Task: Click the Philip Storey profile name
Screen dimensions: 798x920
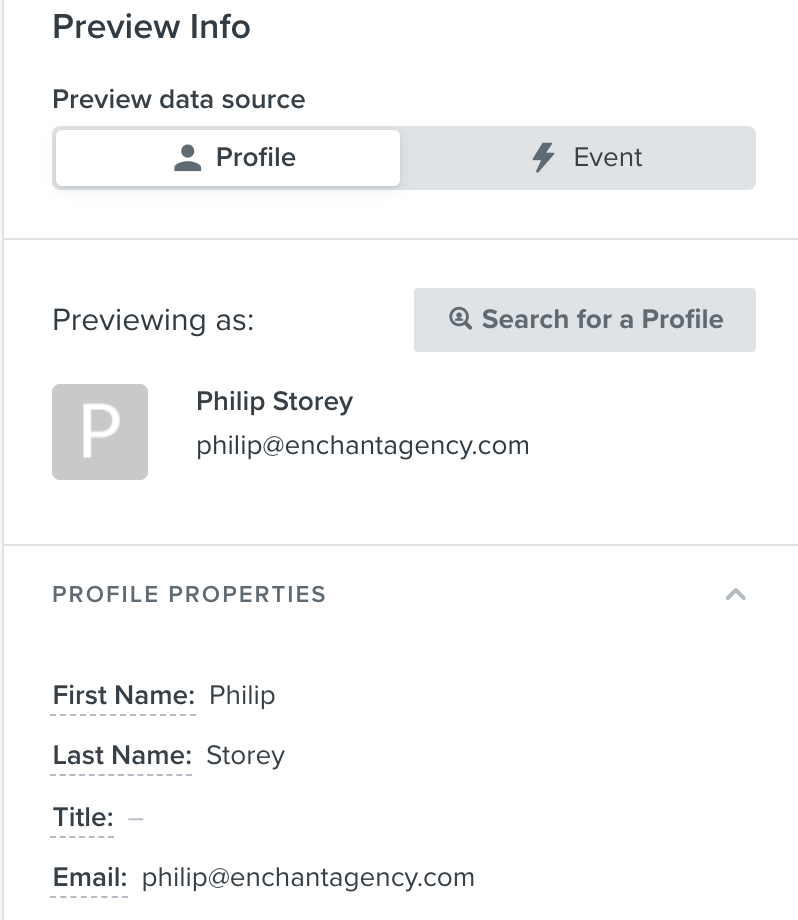Action: coord(274,402)
